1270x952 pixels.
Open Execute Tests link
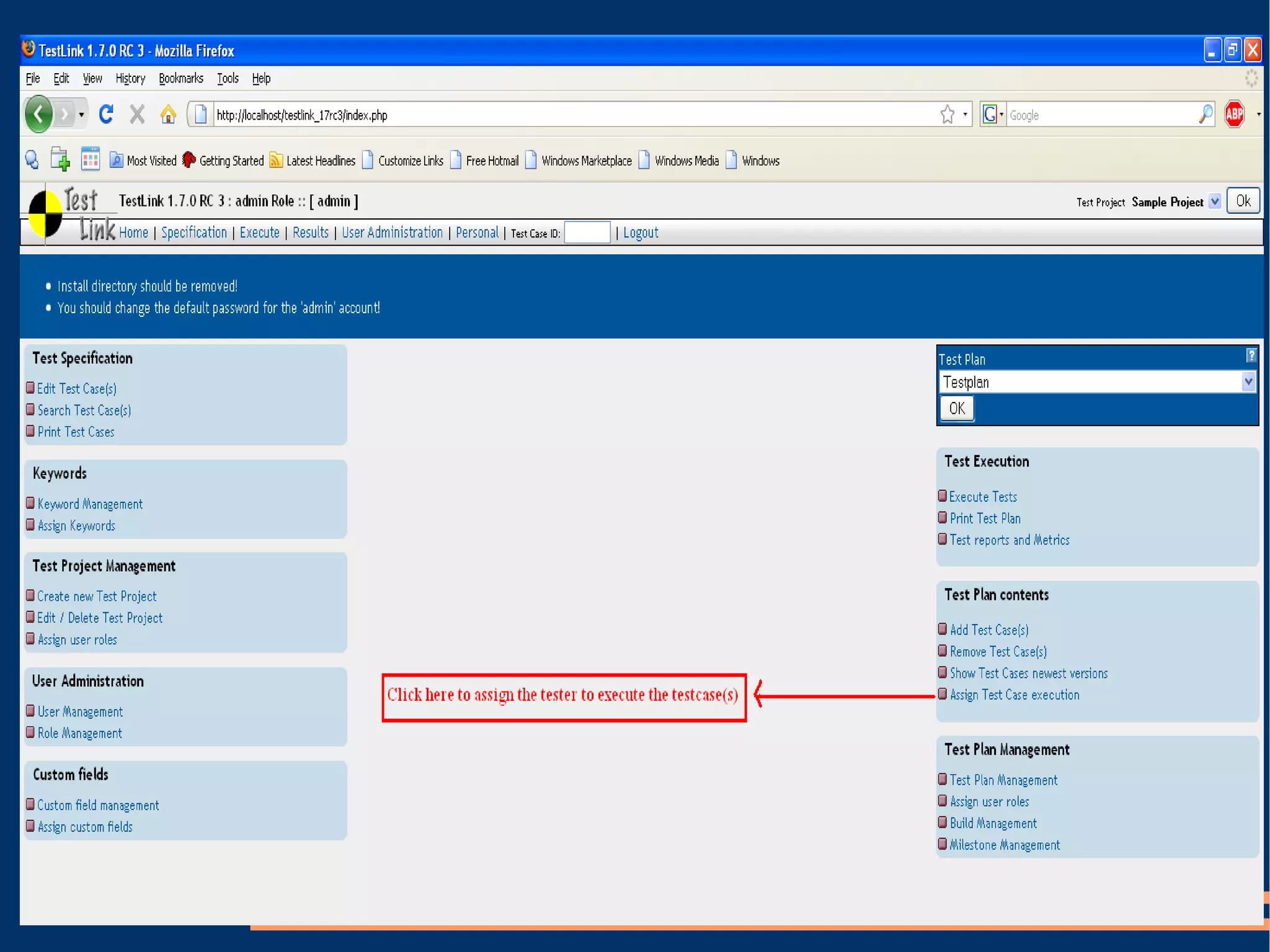coord(983,497)
